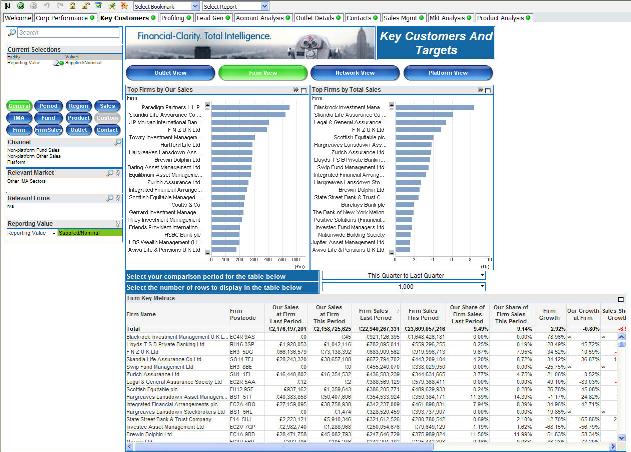The width and height of the screenshot is (631, 452).
Task: Maximize Top Firms by Total Sales chart
Action: click(488, 90)
